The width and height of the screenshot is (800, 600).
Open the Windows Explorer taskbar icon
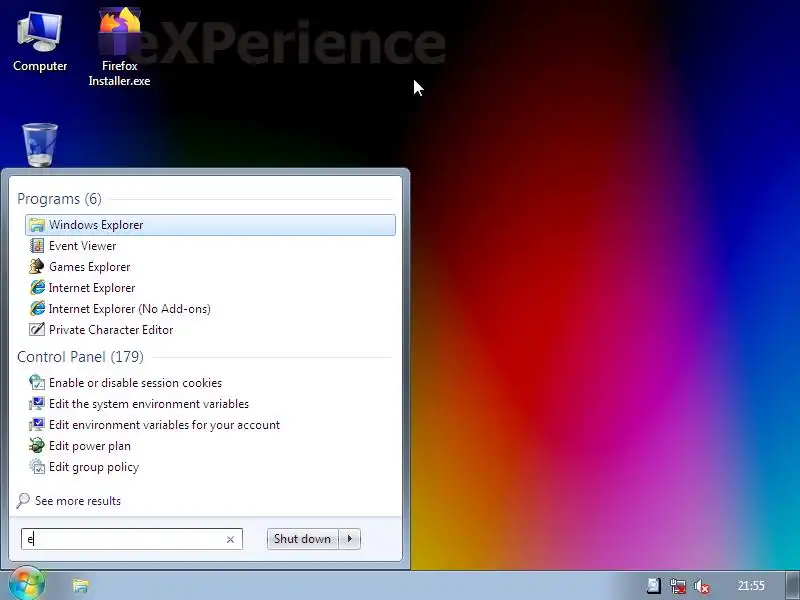click(x=81, y=585)
